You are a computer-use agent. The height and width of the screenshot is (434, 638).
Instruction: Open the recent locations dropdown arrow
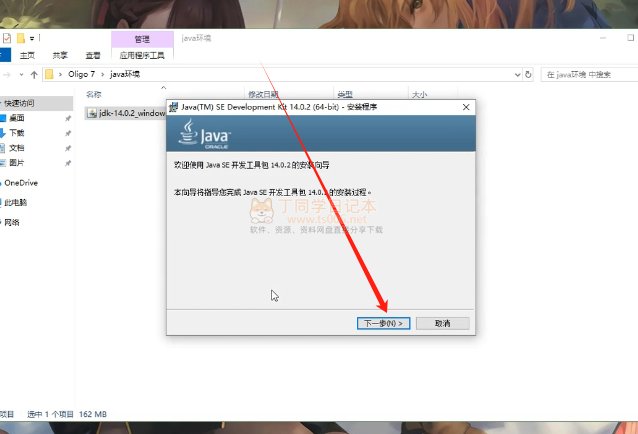(21, 75)
